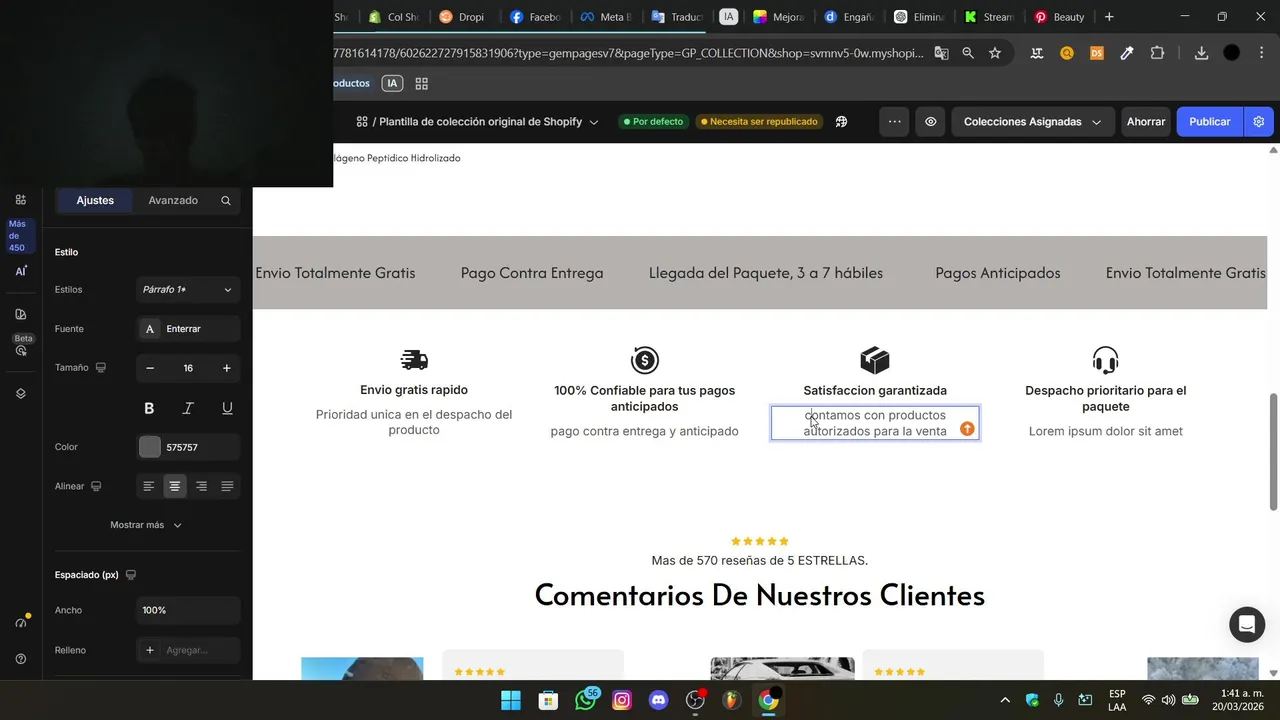Image resolution: width=1280 pixels, height=720 pixels.
Task: Select Lorem ipsum dolor sit amet text
Action: 1106,431
